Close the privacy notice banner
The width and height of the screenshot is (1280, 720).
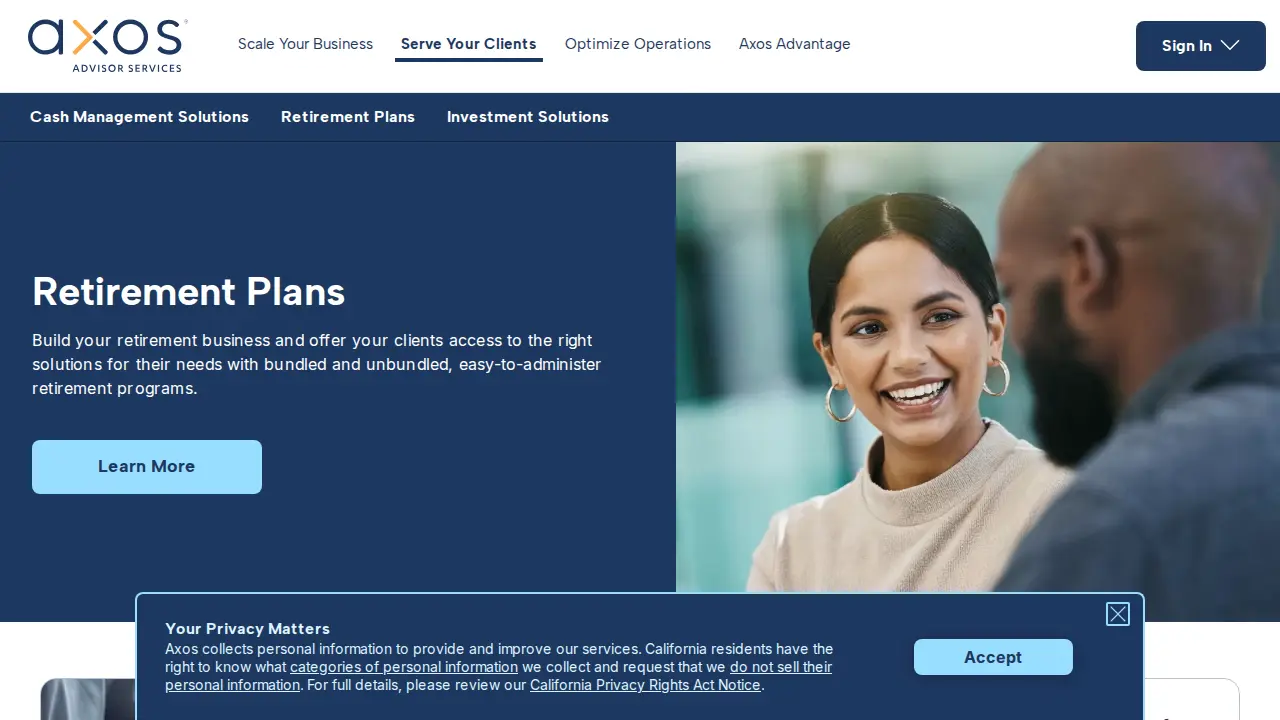[1118, 614]
